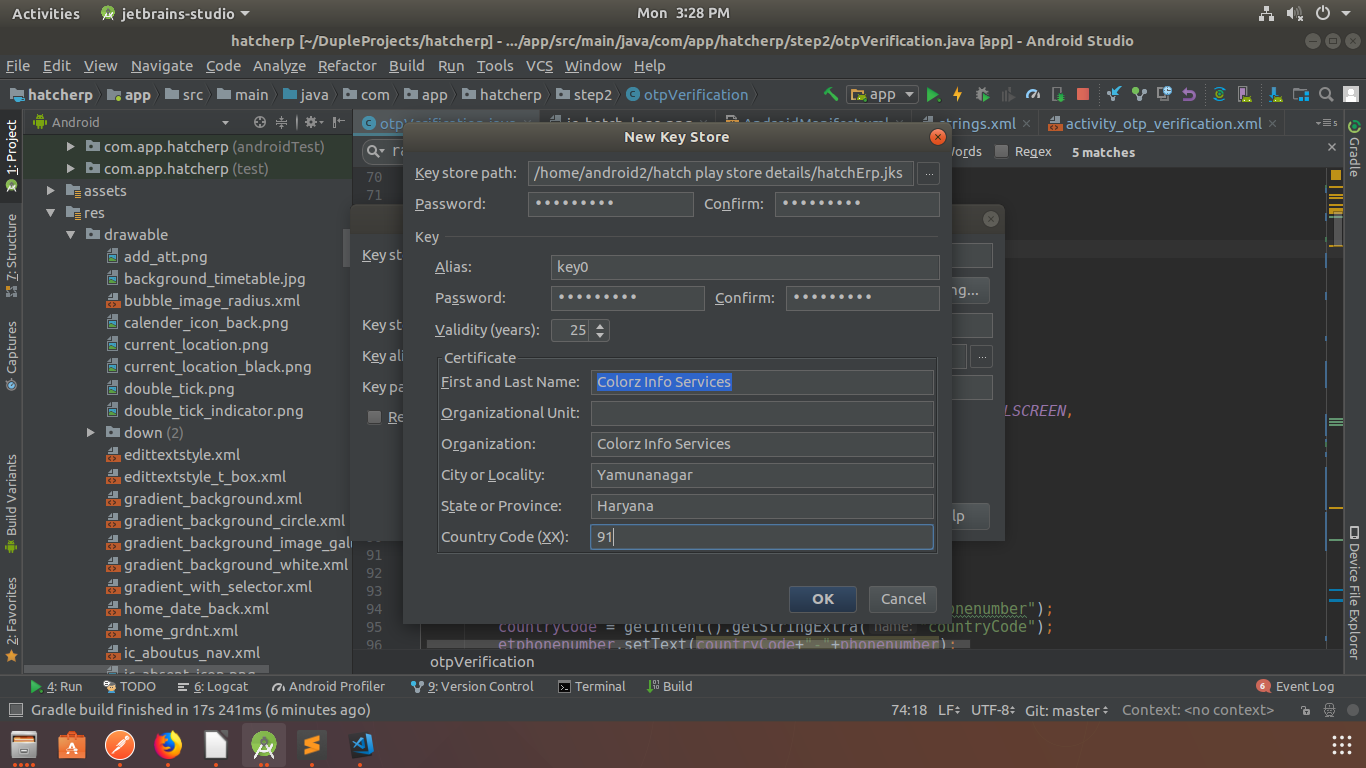Select double_tick.png file
This screenshot has height=768, width=1366.
point(179,389)
